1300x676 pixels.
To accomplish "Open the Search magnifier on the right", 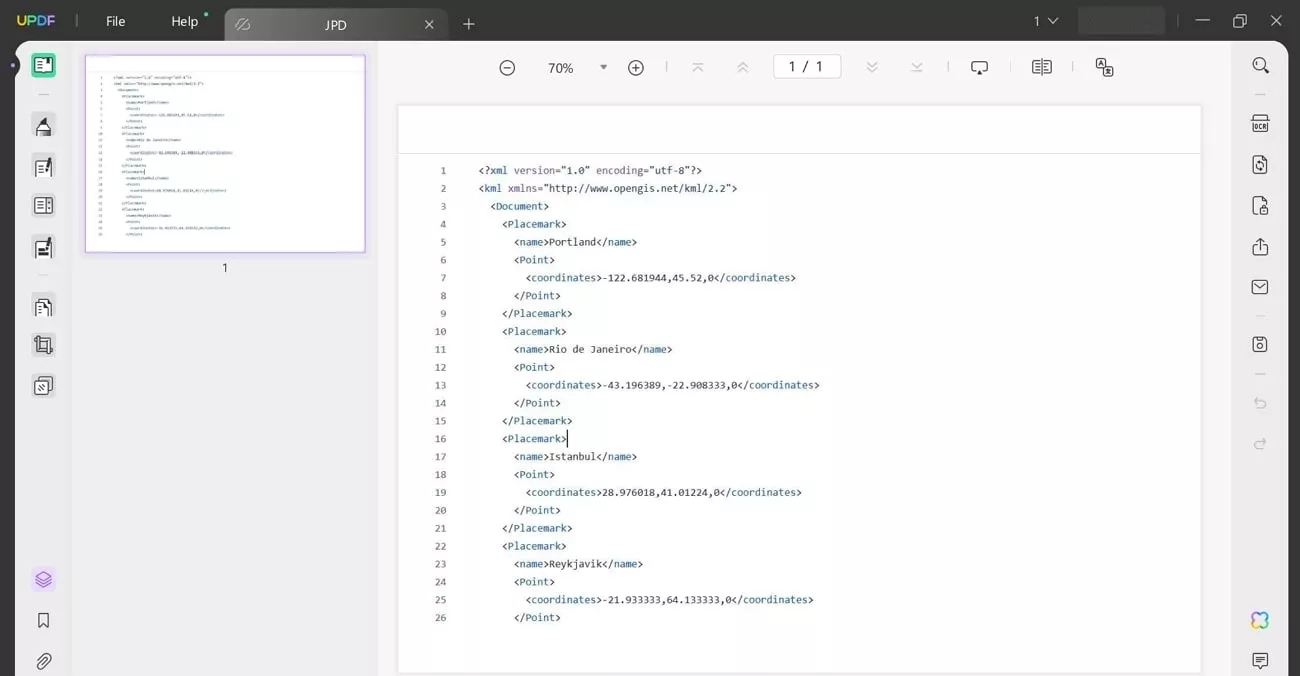I will pos(1260,66).
